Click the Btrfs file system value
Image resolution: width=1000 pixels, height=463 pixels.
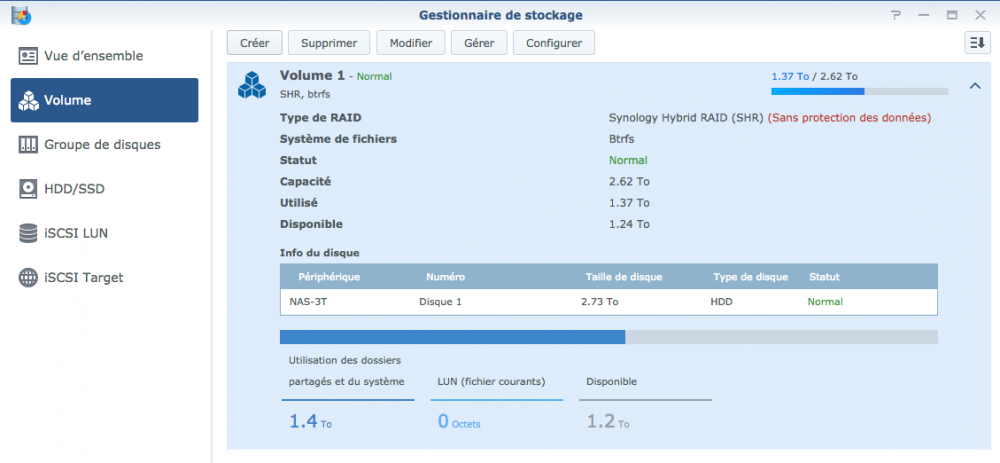point(622,139)
